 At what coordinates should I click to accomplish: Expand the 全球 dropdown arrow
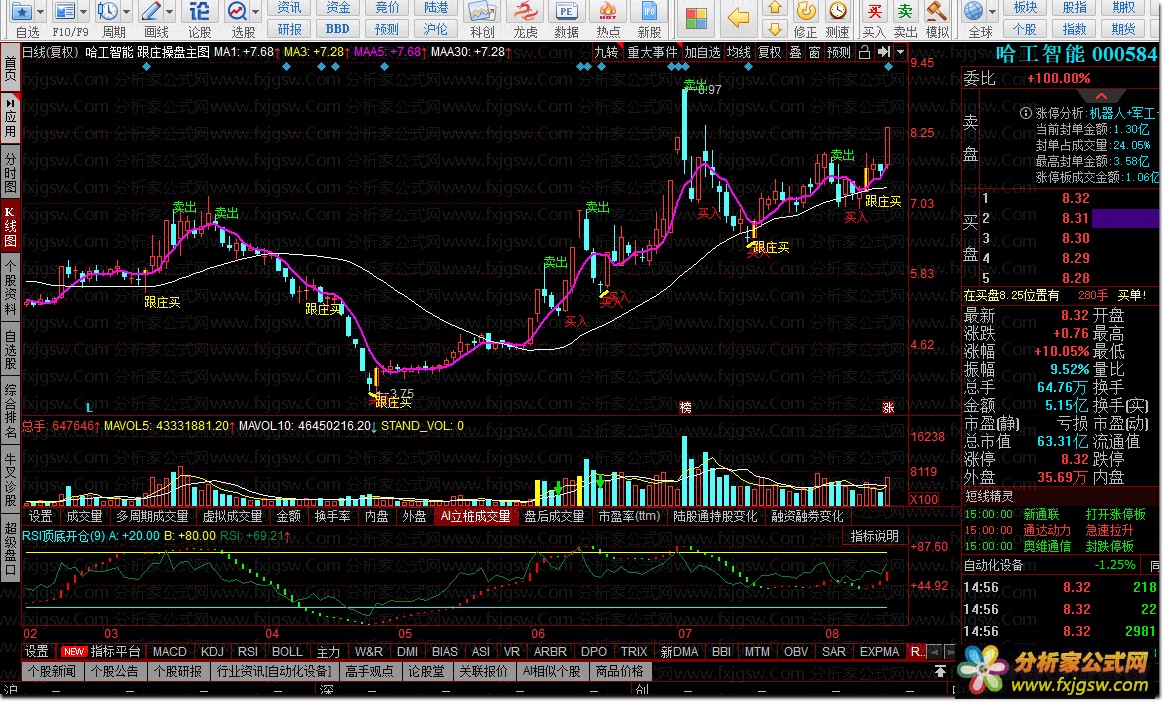click(993, 12)
